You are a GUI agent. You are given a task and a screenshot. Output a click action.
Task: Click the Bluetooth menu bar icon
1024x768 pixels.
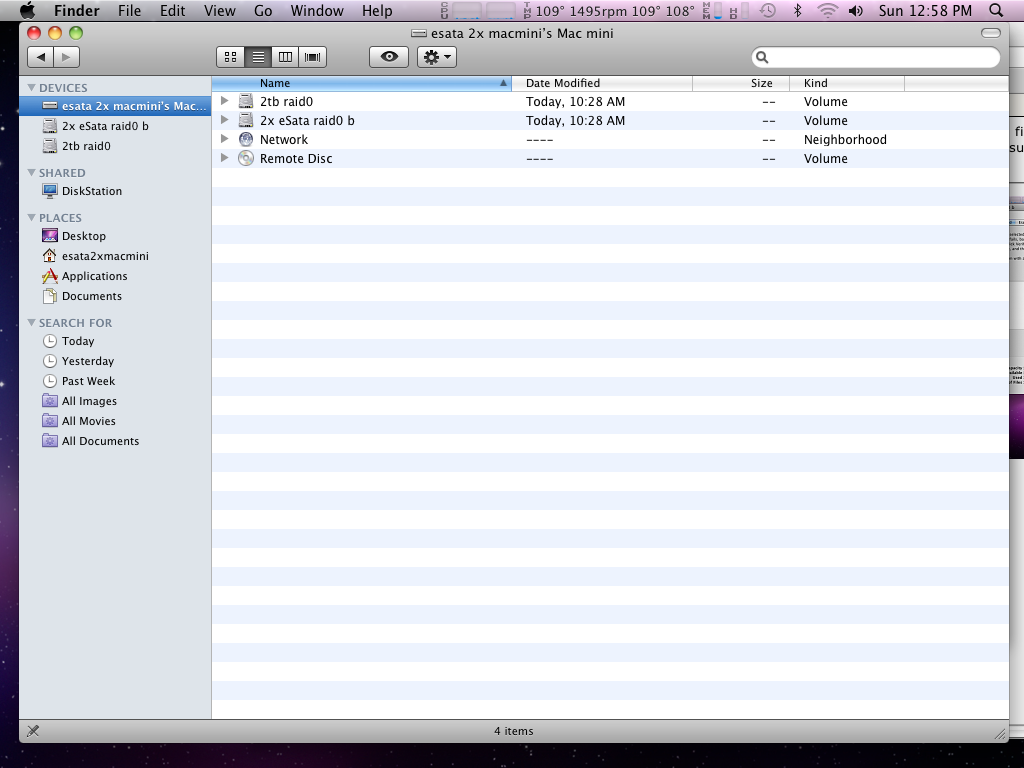point(797,10)
